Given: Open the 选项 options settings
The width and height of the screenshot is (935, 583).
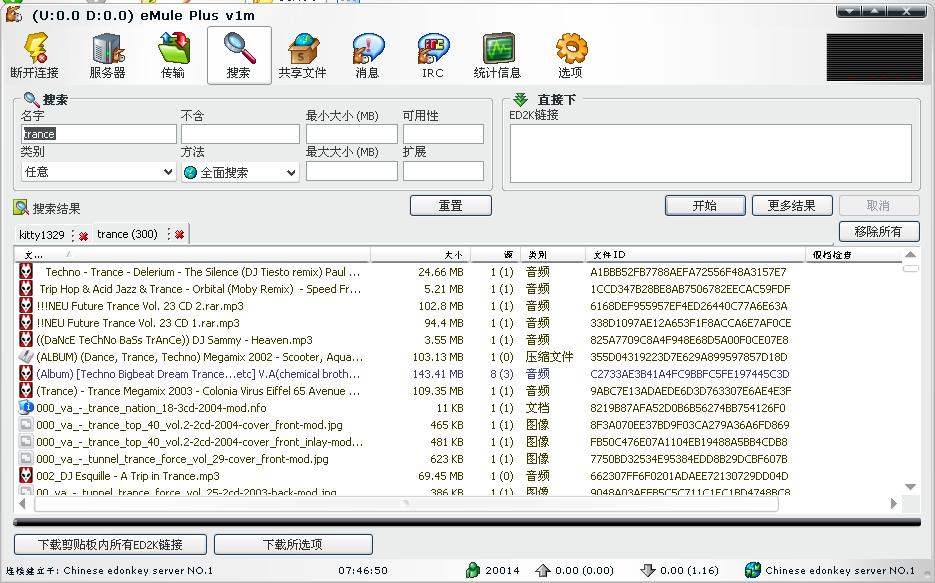Looking at the screenshot, I should coord(570,55).
